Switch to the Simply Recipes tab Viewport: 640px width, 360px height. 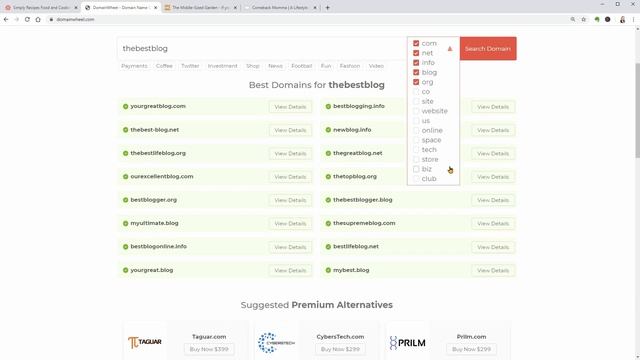coord(41,7)
